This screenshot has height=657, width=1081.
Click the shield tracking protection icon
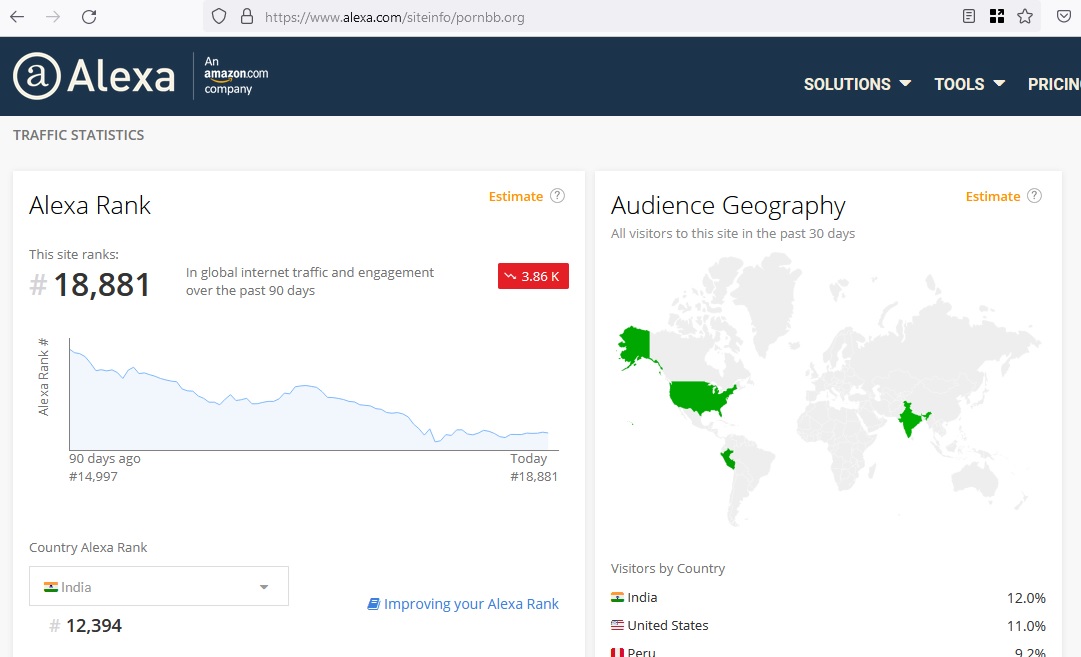(219, 17)
